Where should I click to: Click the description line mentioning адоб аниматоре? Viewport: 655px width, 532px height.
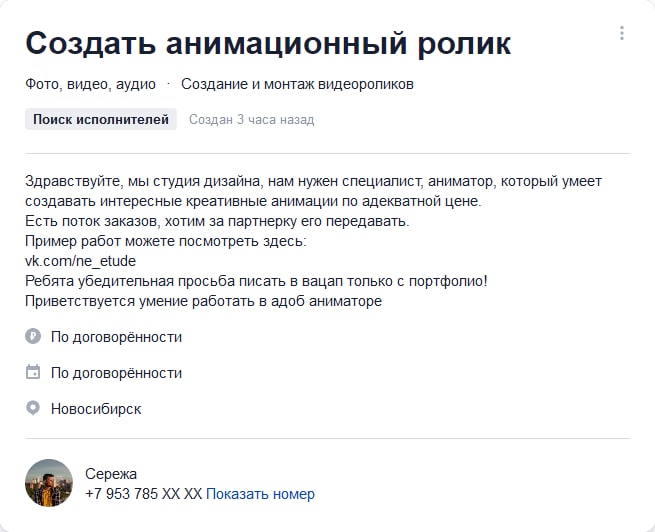point(203,301)
